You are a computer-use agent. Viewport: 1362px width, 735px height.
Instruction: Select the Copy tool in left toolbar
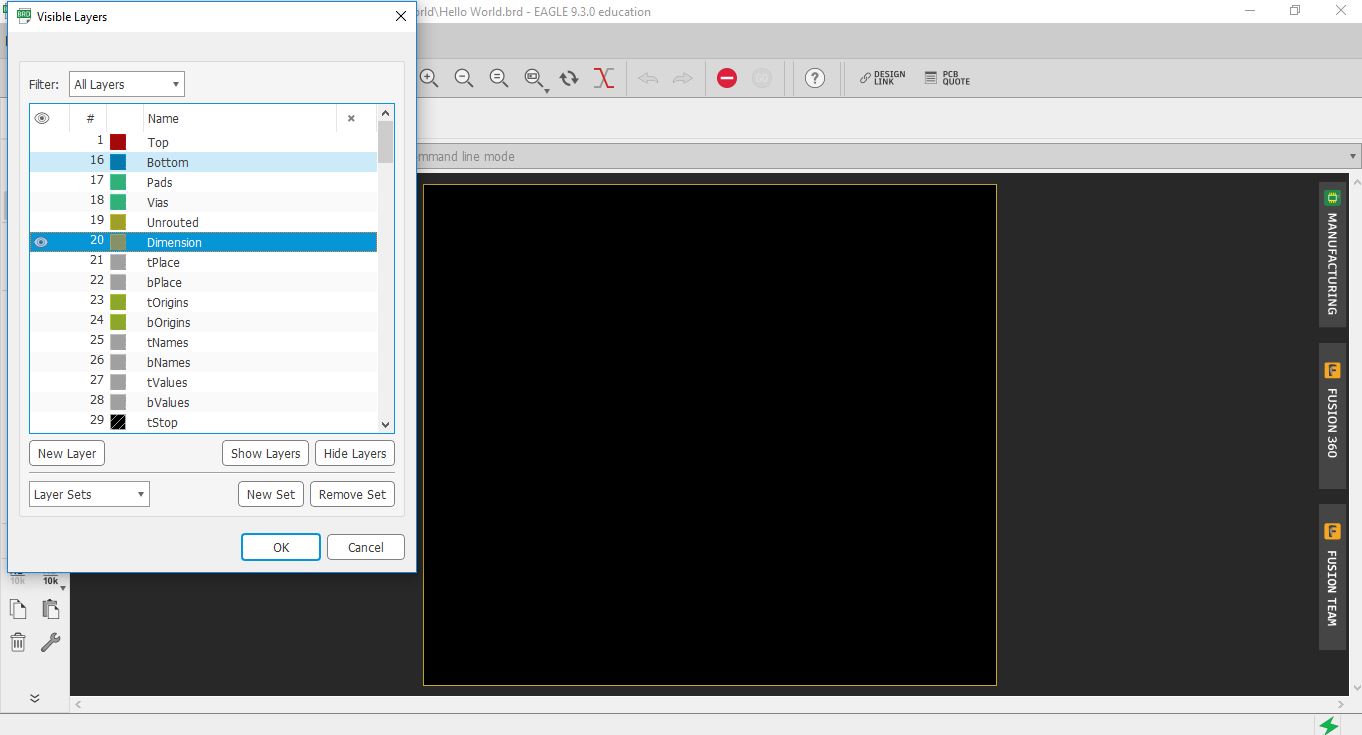coord(18,609)
